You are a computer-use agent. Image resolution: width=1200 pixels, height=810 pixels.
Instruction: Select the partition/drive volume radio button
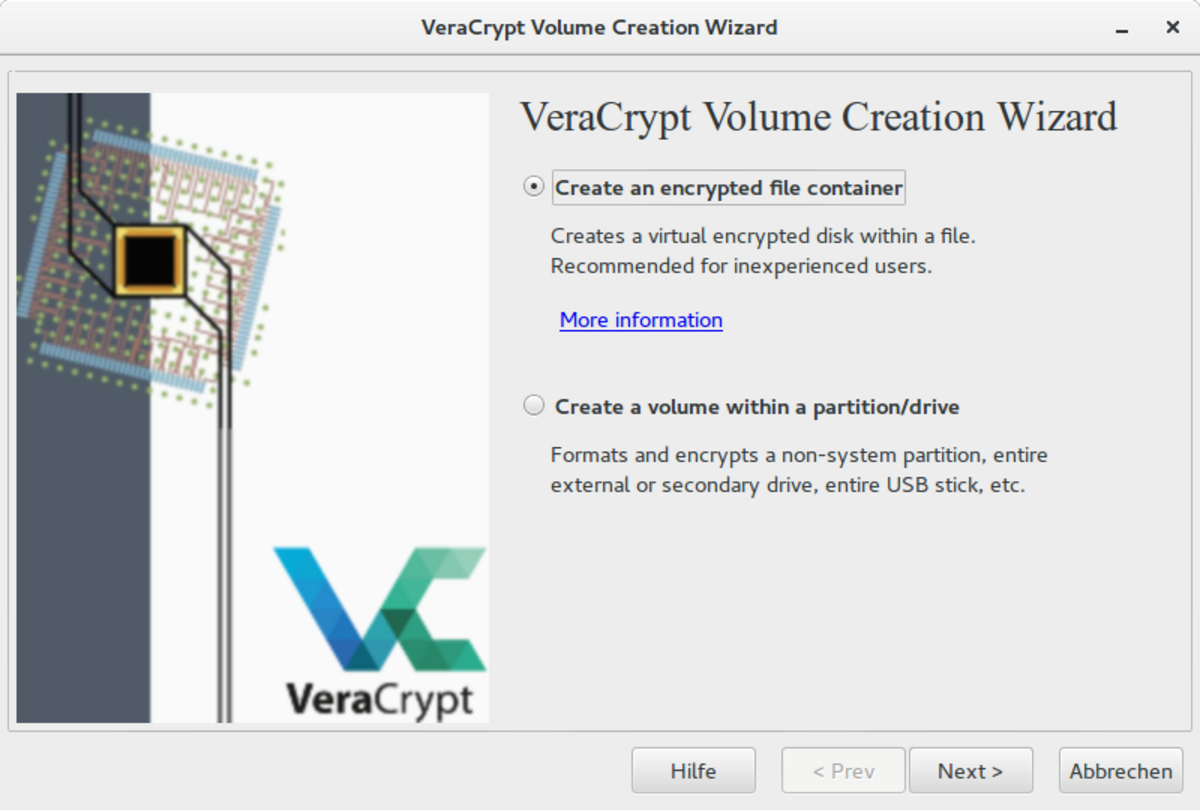535,406
